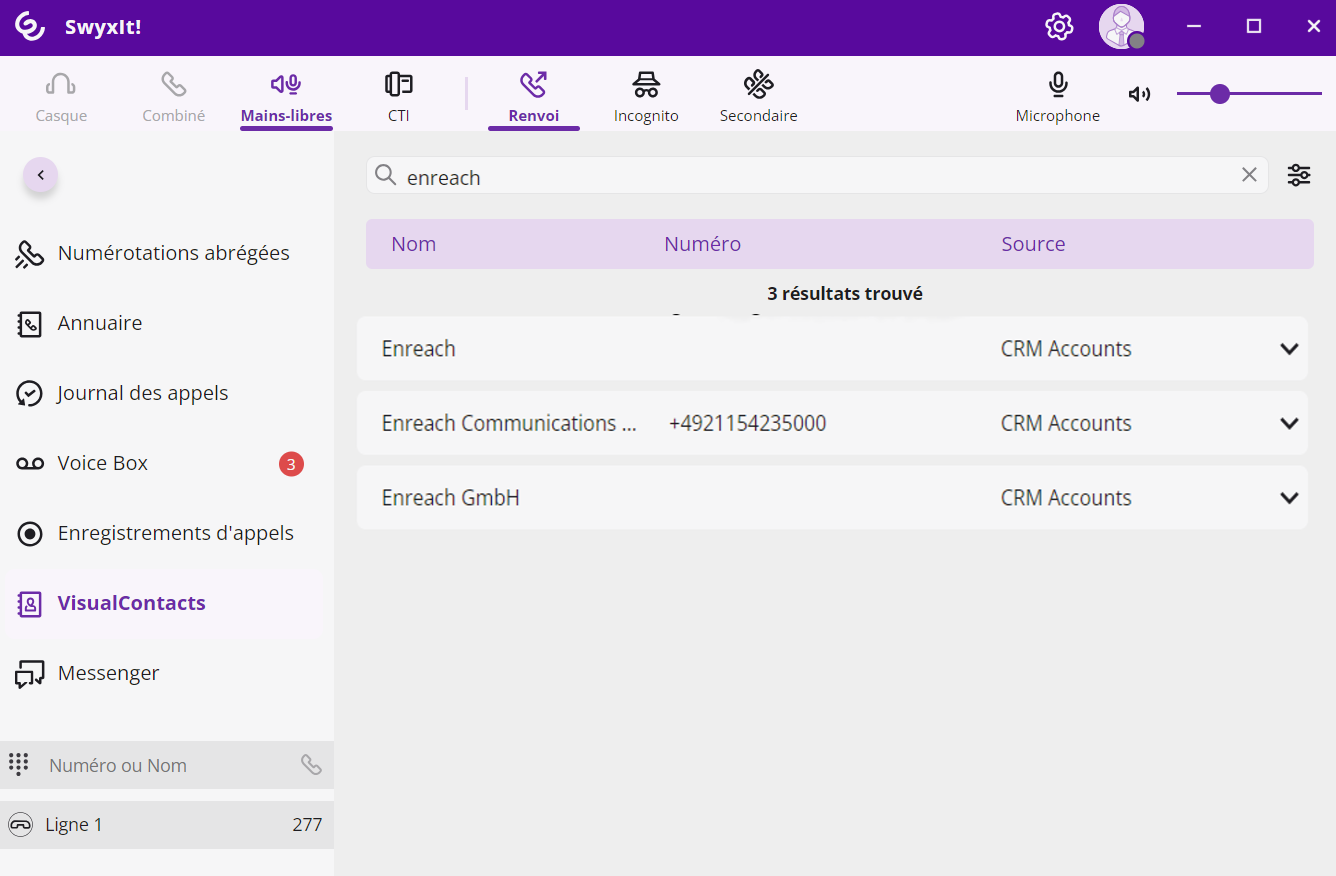Click CRM Accounts source of Enreach GmbH

point(1066,498)
